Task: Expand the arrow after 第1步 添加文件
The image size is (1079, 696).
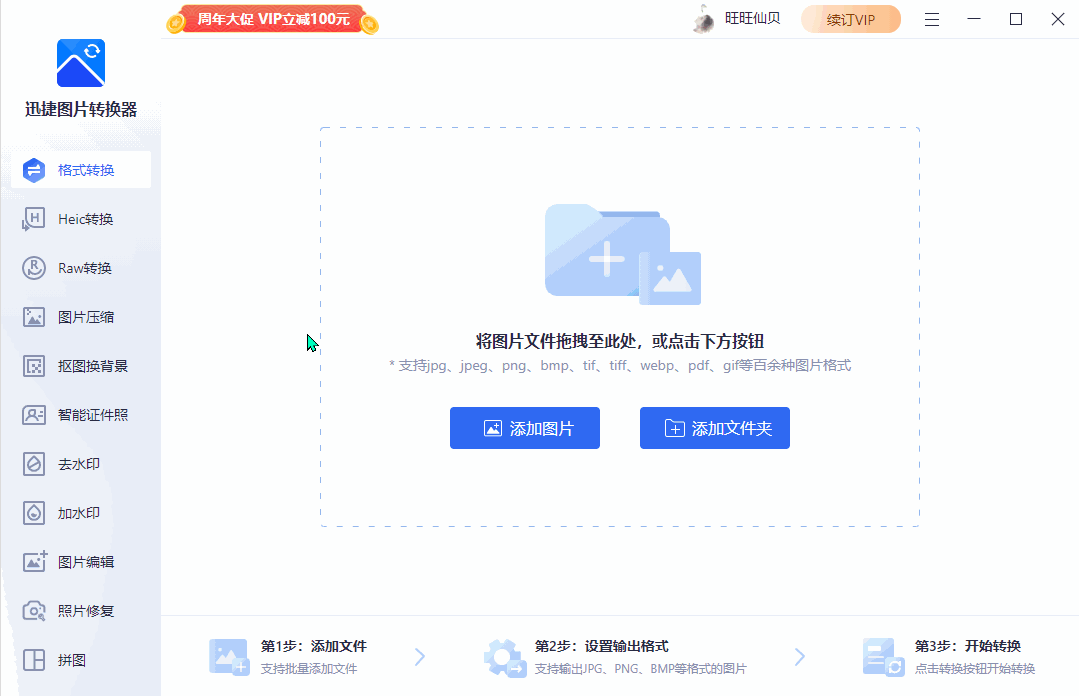Action: tap(419, 656)
